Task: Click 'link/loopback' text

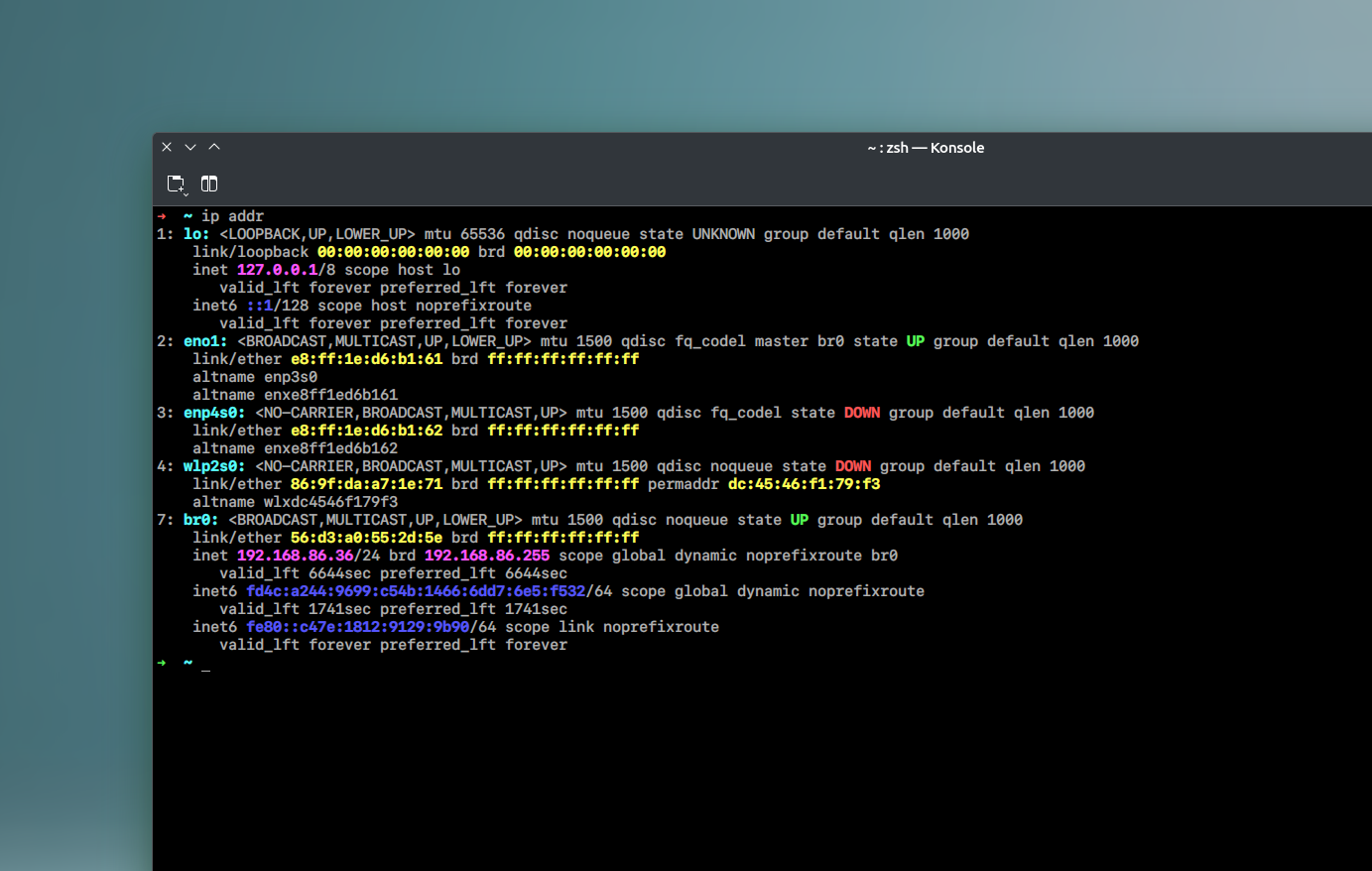Action: pos(250,252)
